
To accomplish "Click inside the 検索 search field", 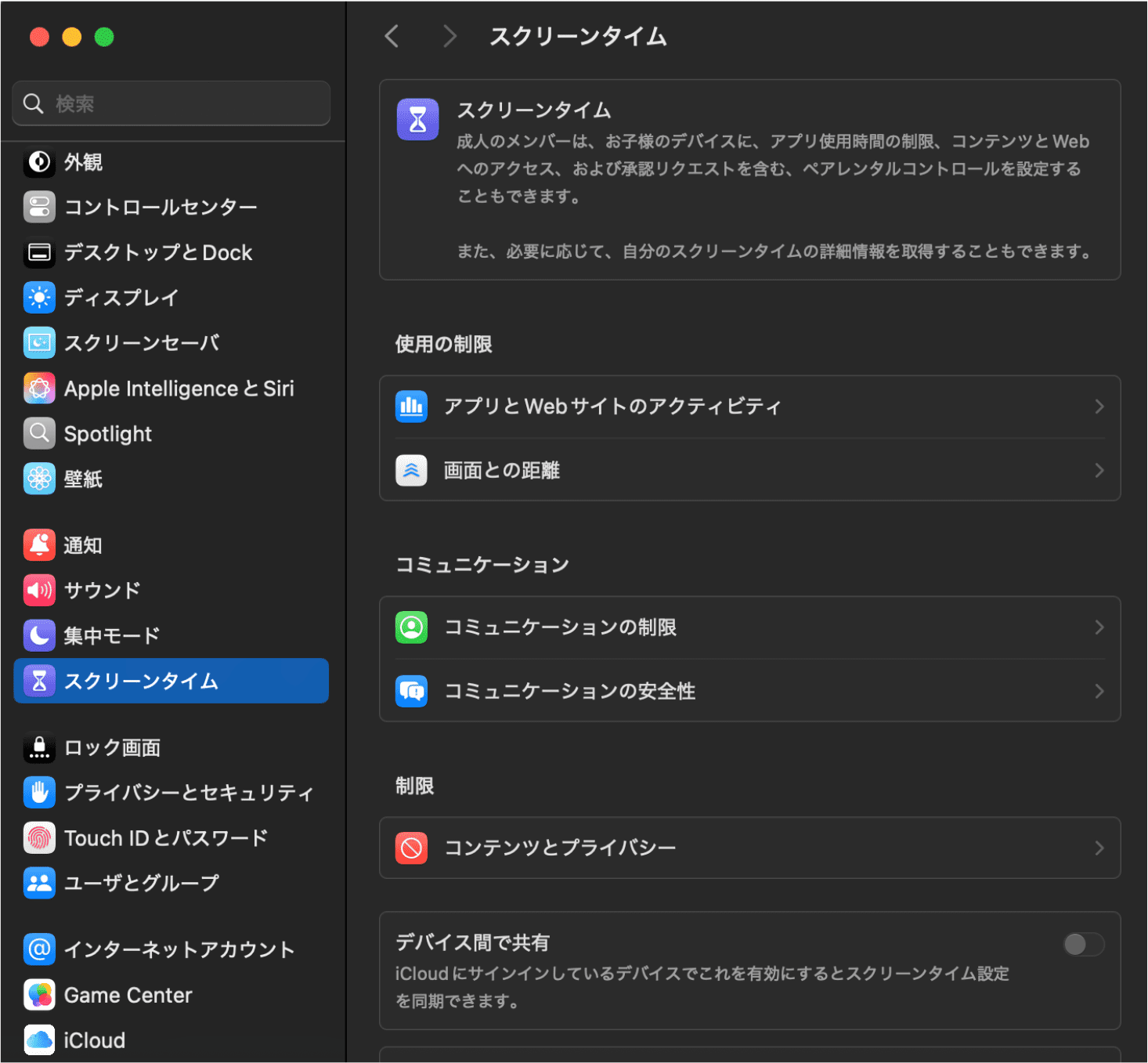I will point(171,103).
